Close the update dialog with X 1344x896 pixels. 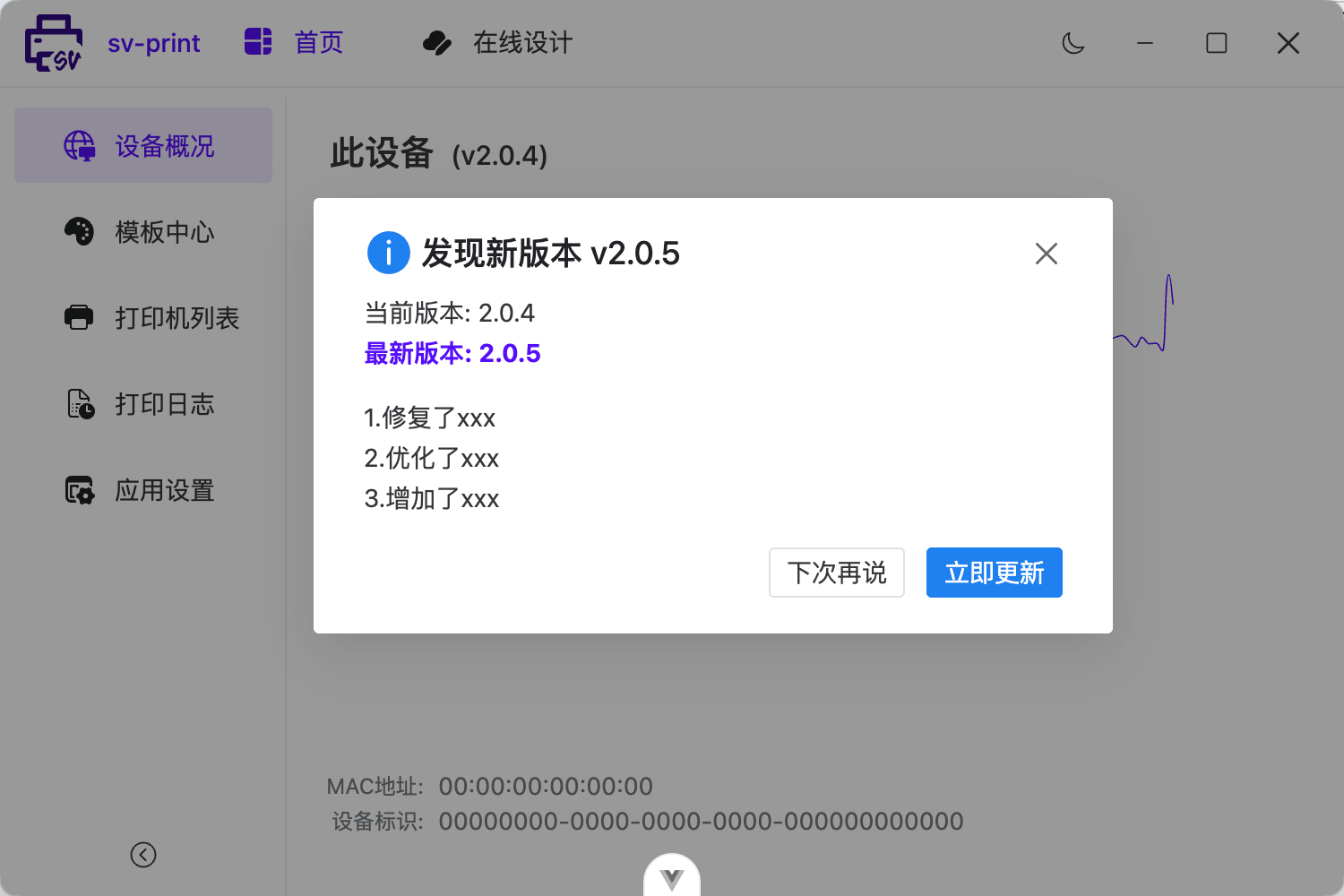(1046, 254)
